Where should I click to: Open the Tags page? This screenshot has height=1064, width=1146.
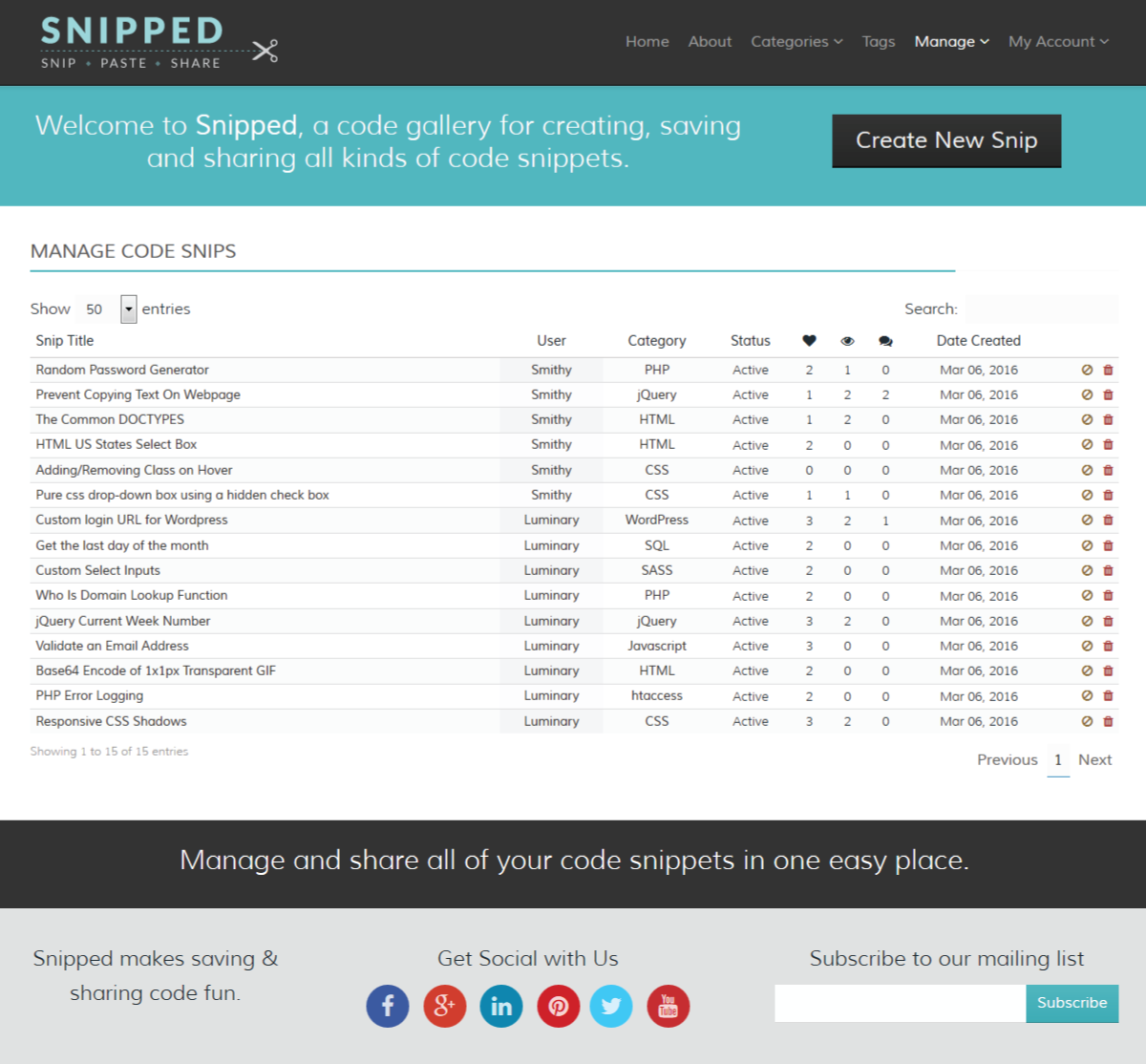point(878,42)
